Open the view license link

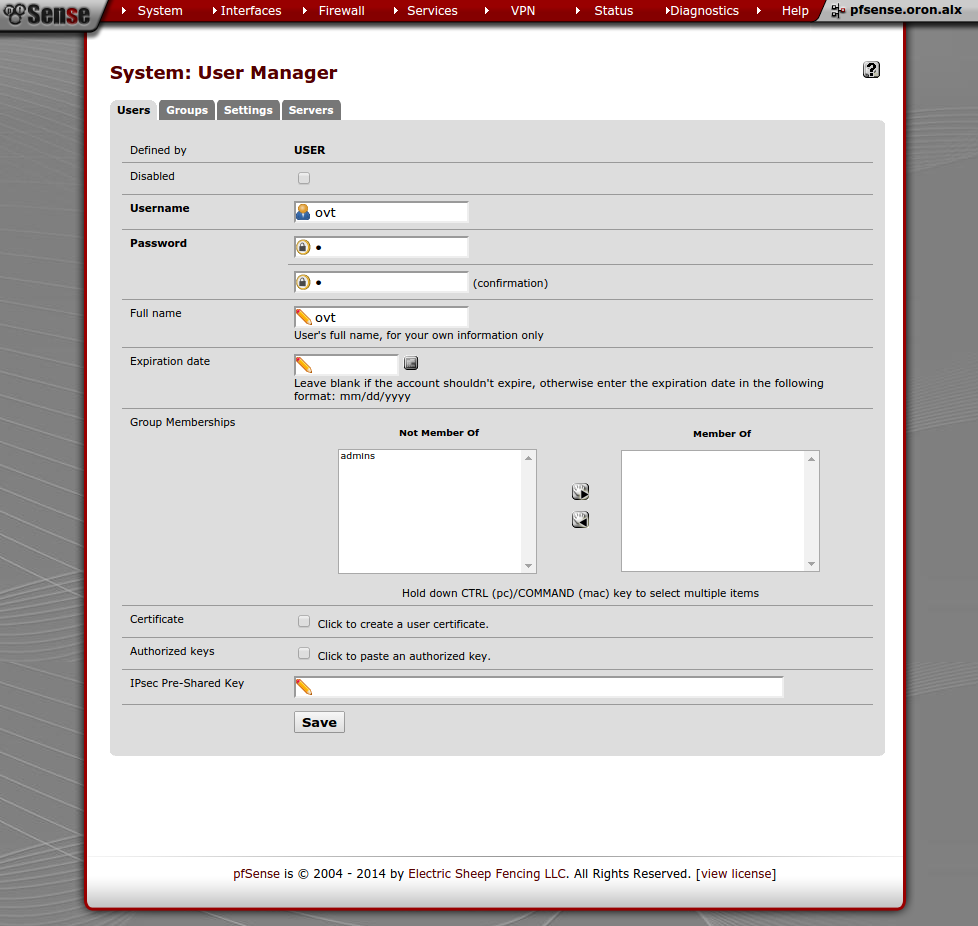(x=736, y=874)
